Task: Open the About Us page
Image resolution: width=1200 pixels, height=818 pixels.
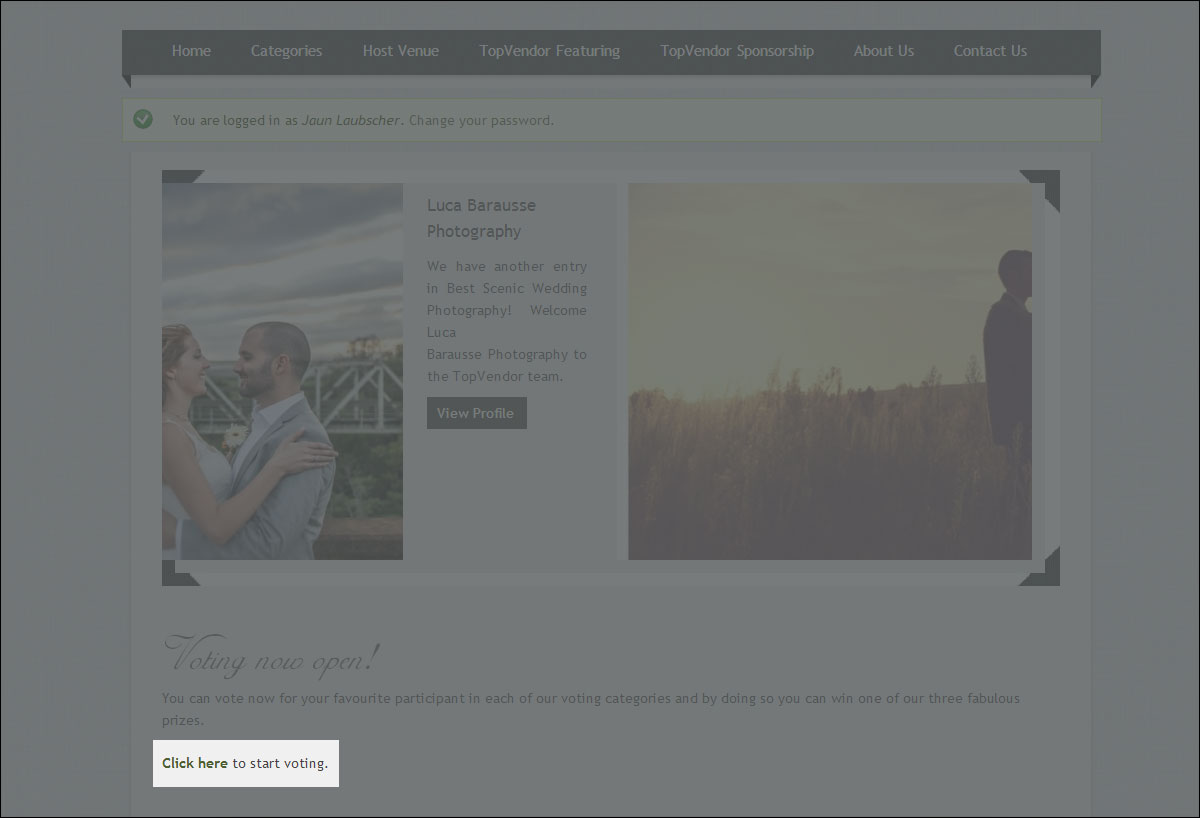Action: 883,51
